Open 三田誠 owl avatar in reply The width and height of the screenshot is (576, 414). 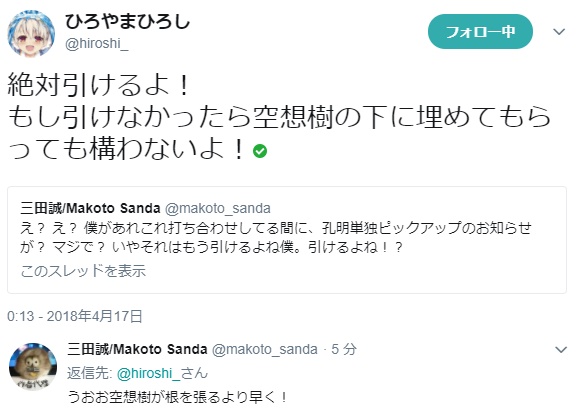tap(33, 367)
